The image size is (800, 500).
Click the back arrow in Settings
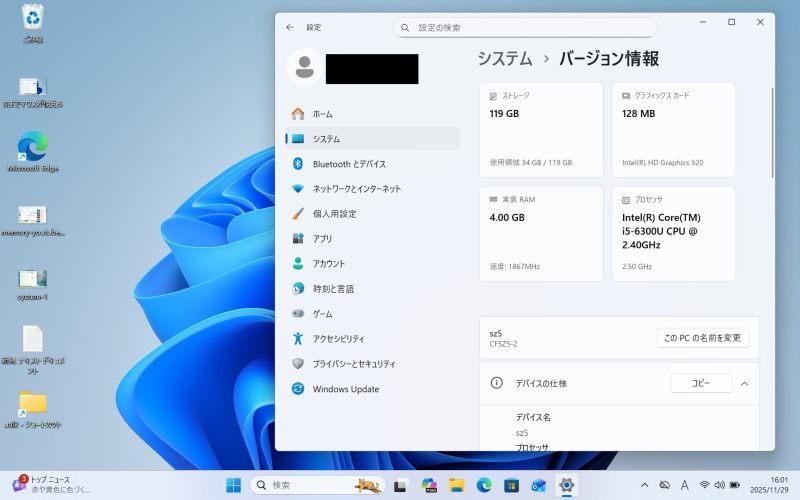pos(290,28)
